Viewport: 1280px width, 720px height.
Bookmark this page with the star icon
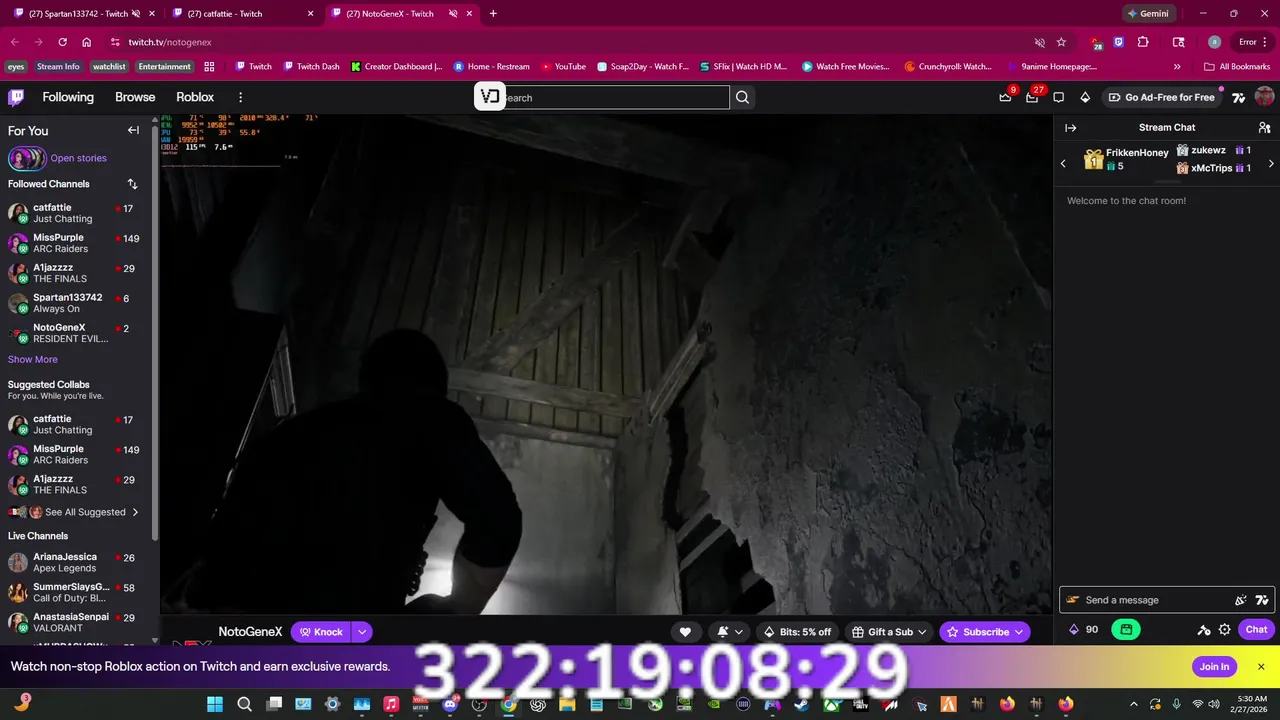[x=1061, y=42]
